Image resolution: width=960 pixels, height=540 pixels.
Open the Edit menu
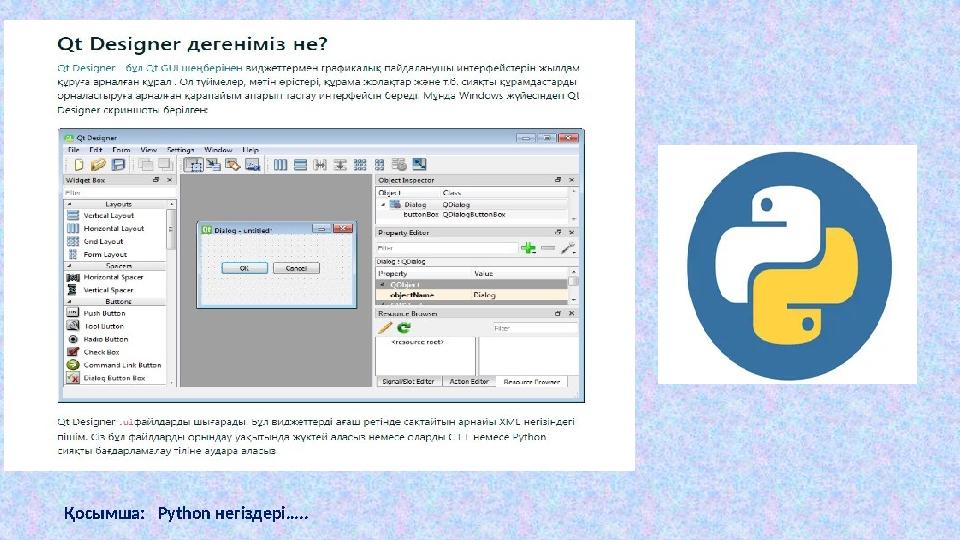tap(96, 149)
